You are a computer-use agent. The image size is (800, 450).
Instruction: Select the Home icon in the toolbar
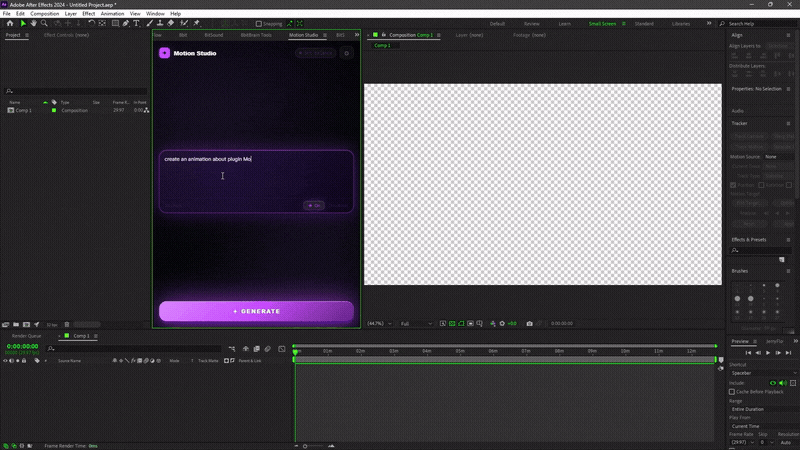(x=10, y=23)
